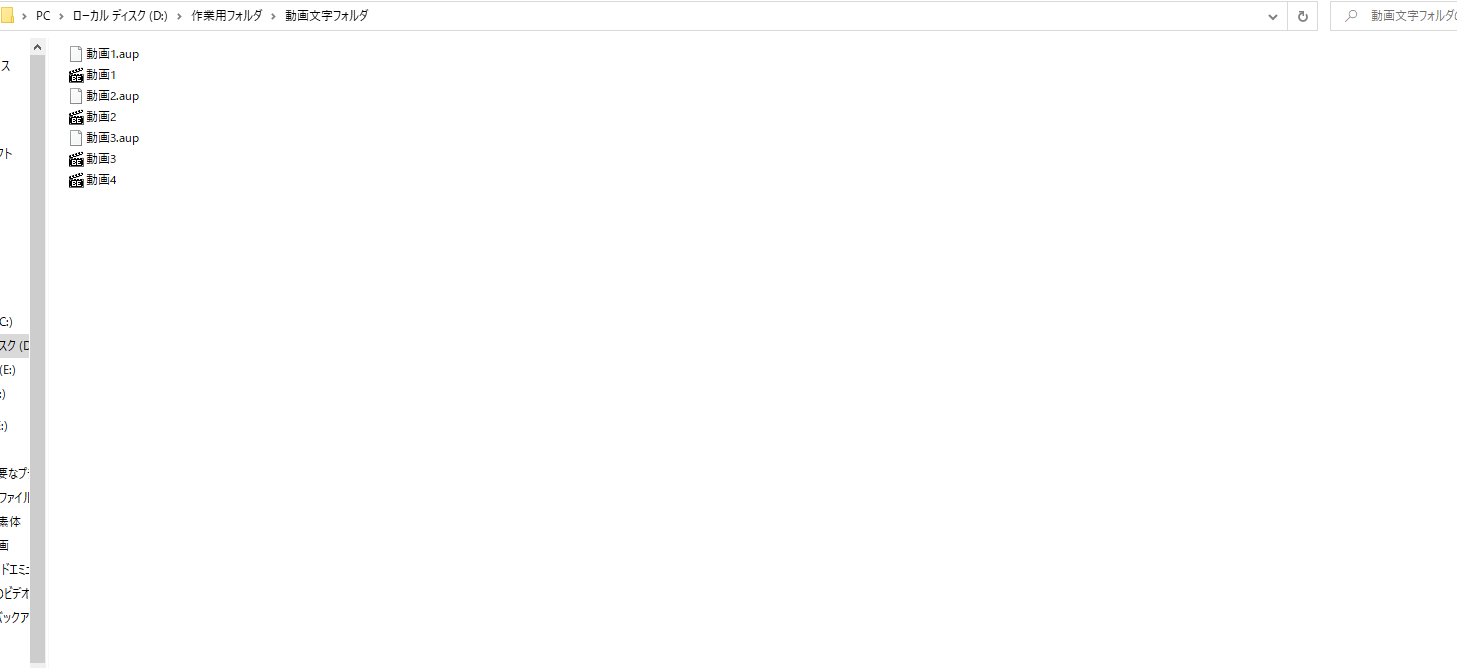Image resolution: width=1457 pixels, height=668 pixels.
Task: Click 動画文字フォルダ in the breadcrumb
Action: (326, 16)
